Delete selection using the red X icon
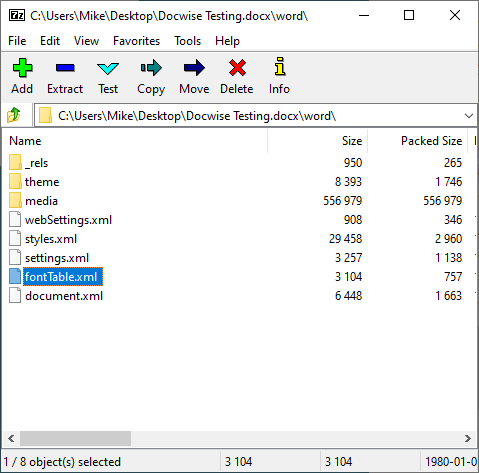Viewport: 479px width, 473px height. click(x=237, y=68)
